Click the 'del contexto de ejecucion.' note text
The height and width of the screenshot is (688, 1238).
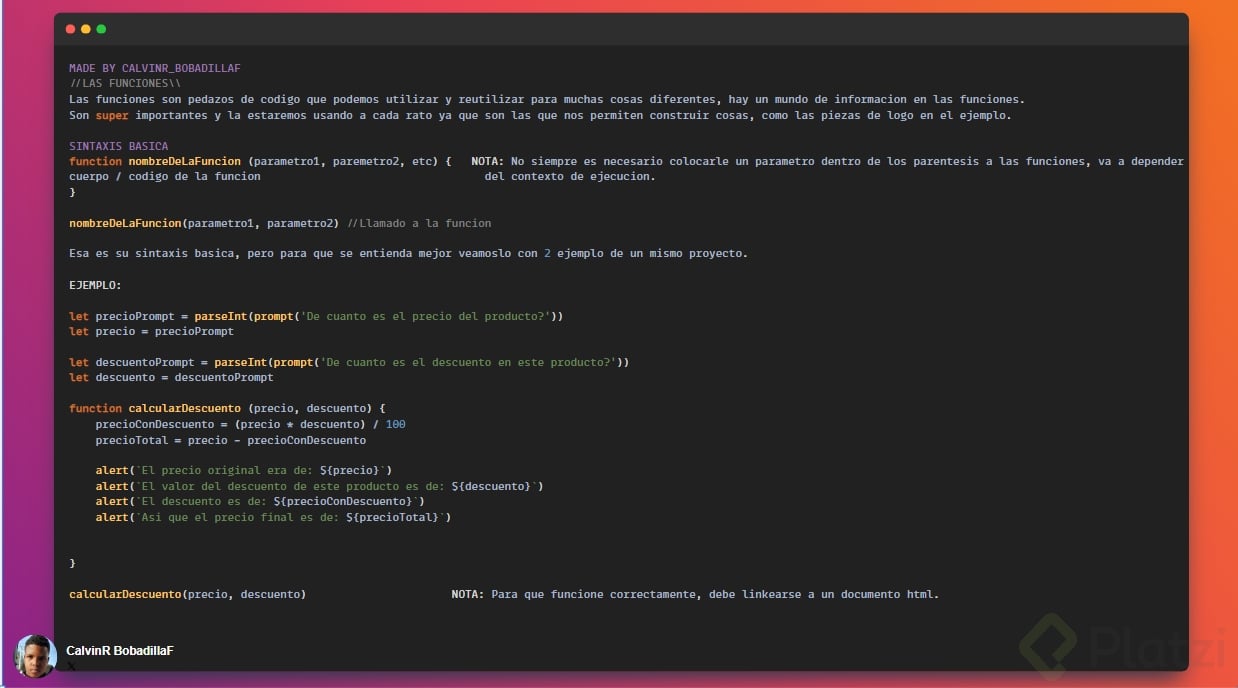tap(570, 177)
